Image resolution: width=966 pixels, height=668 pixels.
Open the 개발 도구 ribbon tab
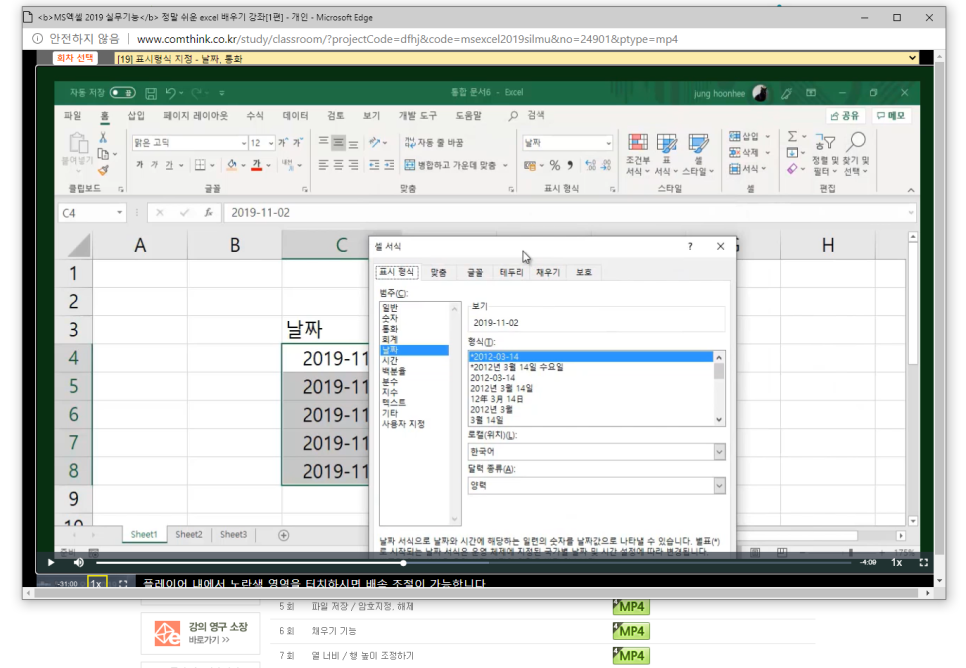click(418, 115)
